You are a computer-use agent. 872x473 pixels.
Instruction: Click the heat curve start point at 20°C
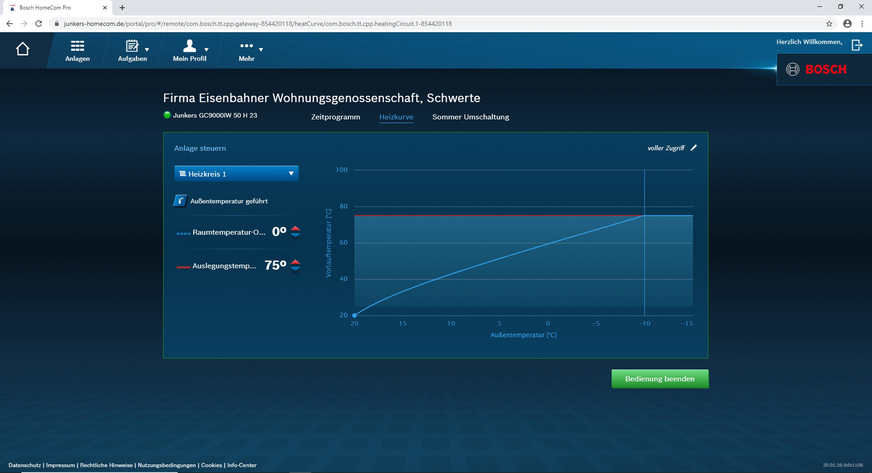coord(354,315)
